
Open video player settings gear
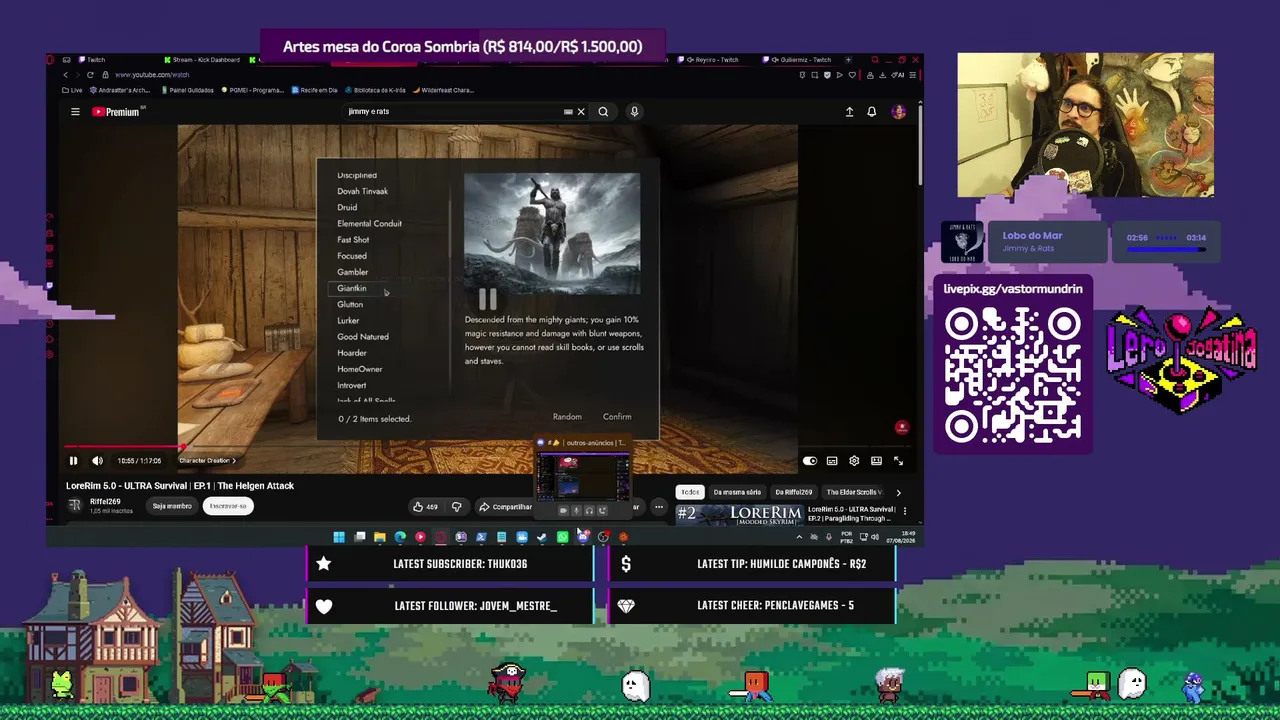(854, 461)
